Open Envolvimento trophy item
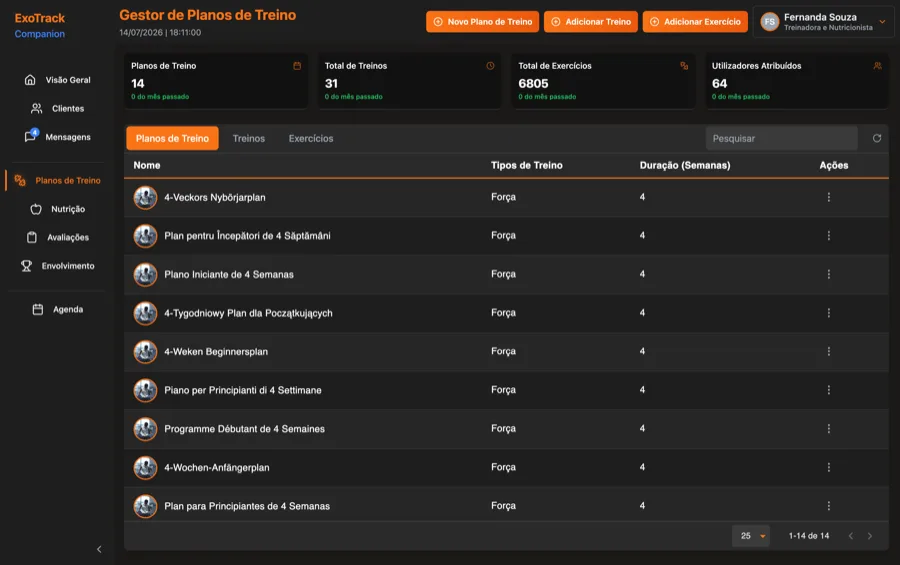This screenshot has height=565, width=900. (57, 266)
